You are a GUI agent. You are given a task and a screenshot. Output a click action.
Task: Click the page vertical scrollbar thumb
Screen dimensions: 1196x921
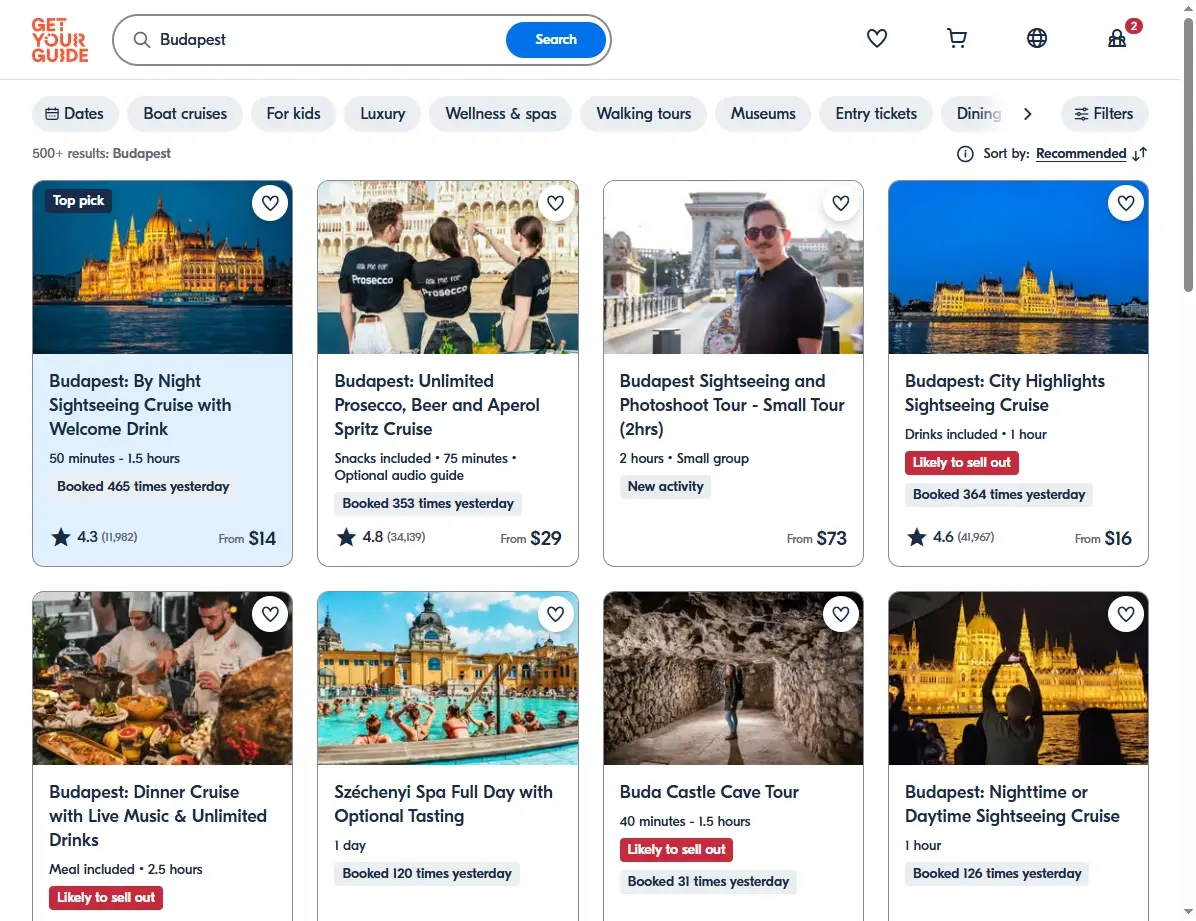coord(1188,154)
